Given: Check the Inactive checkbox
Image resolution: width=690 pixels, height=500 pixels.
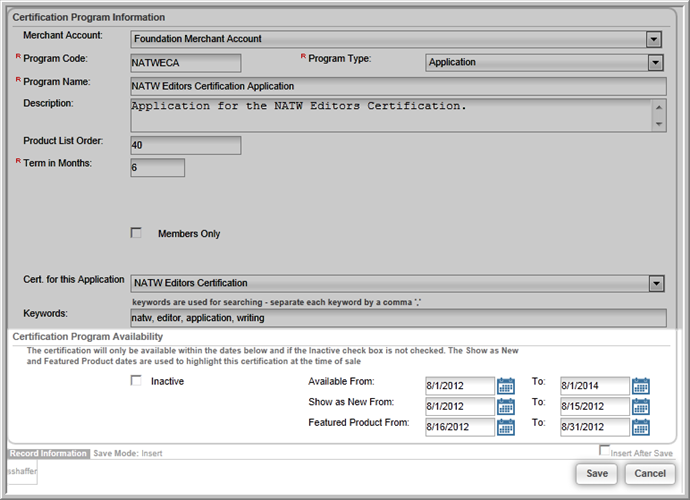Looking at the screenshot, I should (136, 380).
